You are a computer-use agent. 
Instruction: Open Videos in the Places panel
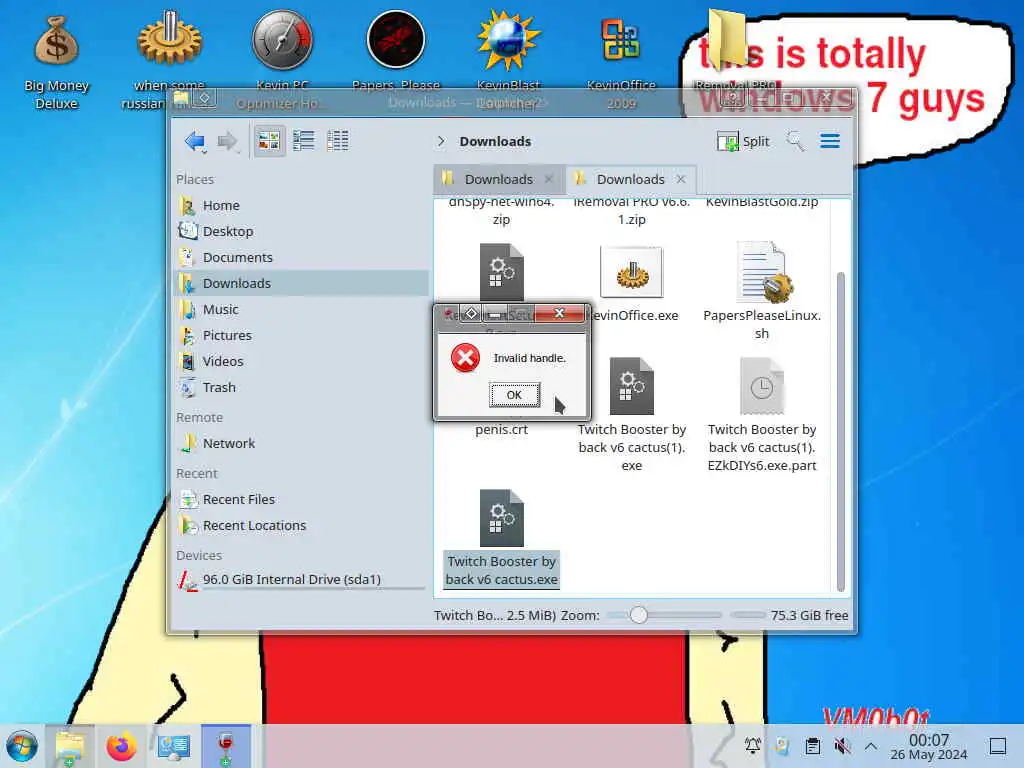click(302, 361)
